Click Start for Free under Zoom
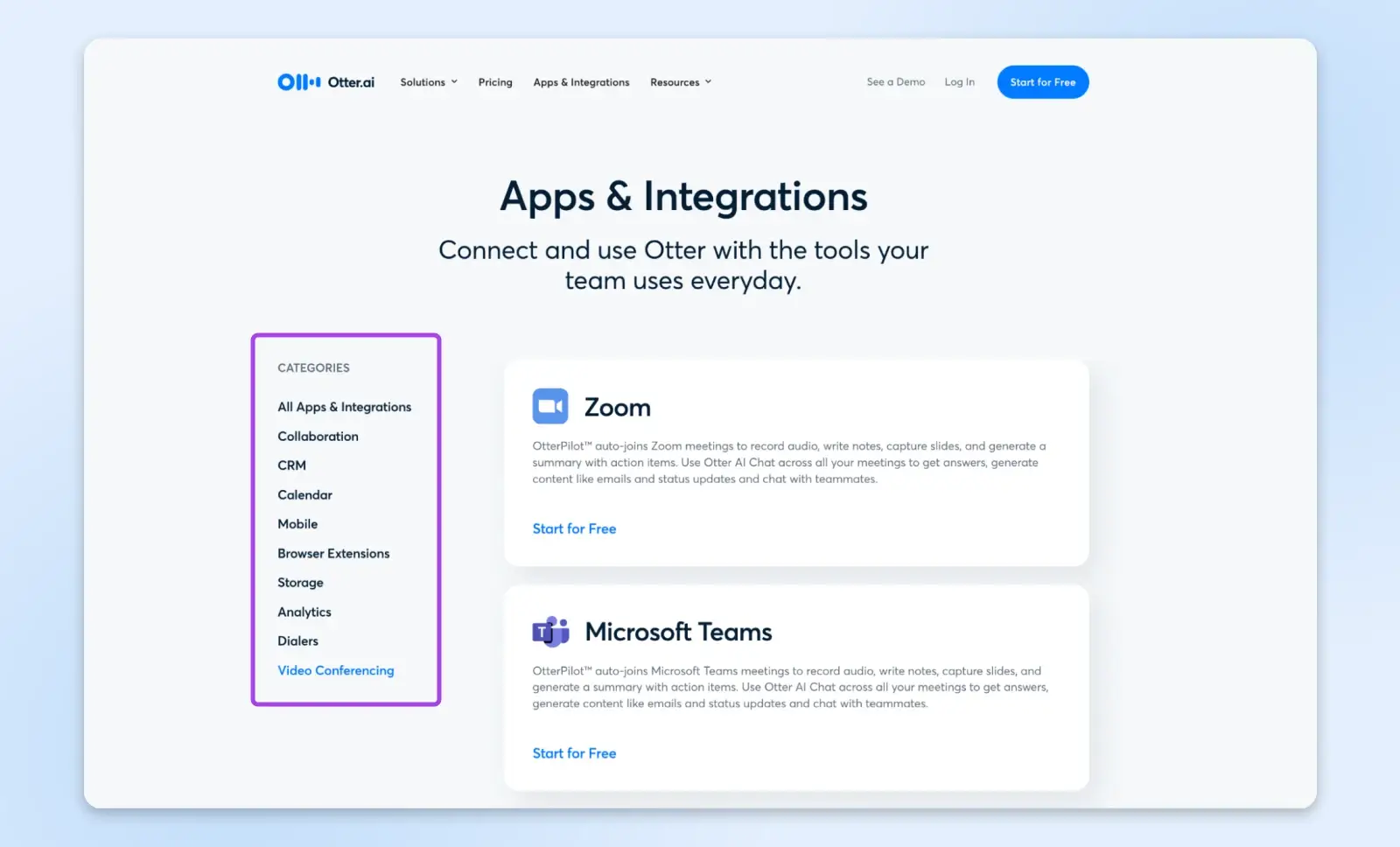Image resolution: width=1400 pixels, height=847 pixels. coord(575,528)
